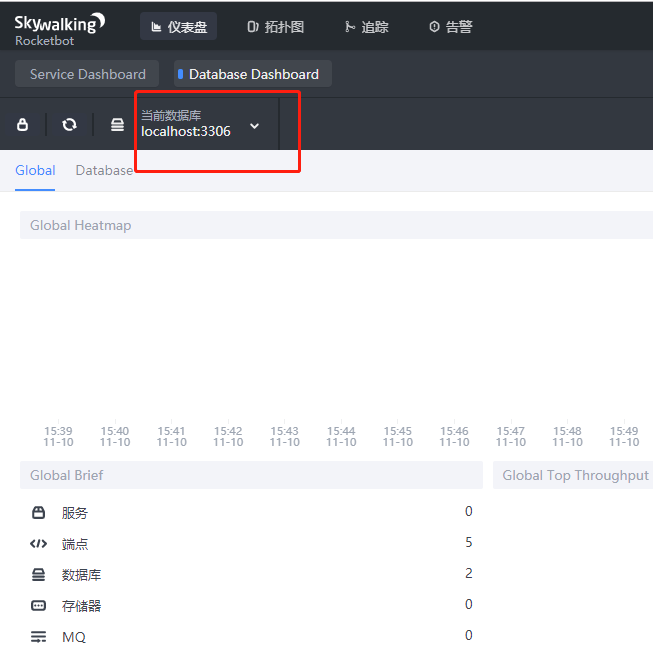Click the 15:44 heatmap axis label
This screenshot has height=666, width=653.
click(x=341, y=436)
